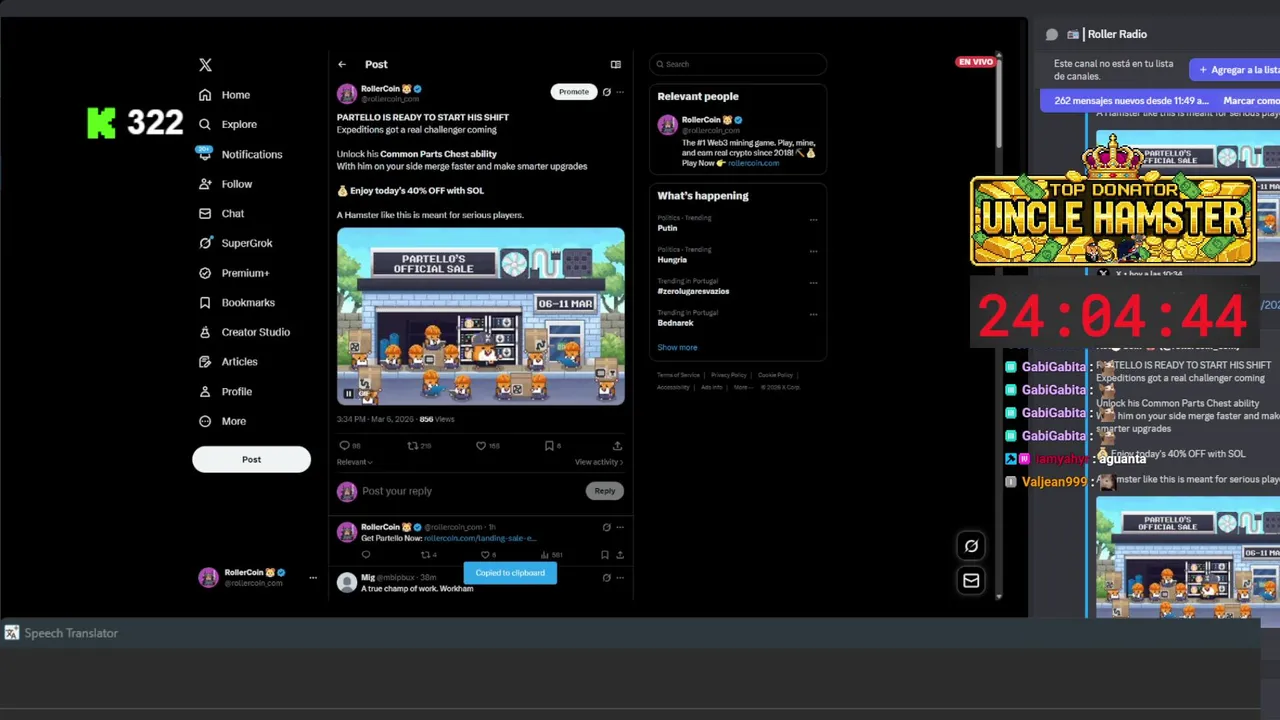
Task: Open account menu dots beside RollerCoin
Action: 313,577
